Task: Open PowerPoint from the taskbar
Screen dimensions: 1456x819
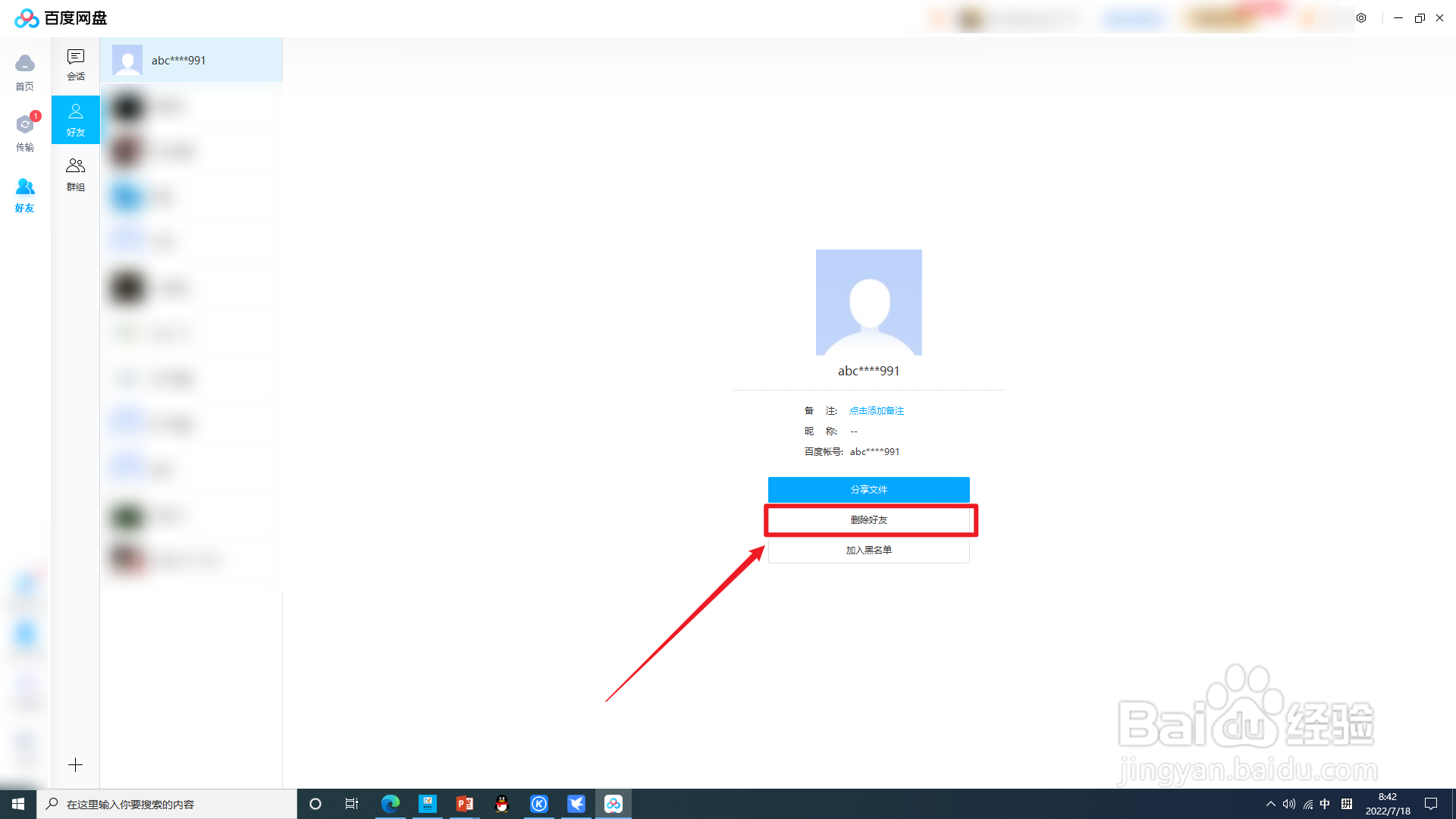Action: click(x=465, y=804)
